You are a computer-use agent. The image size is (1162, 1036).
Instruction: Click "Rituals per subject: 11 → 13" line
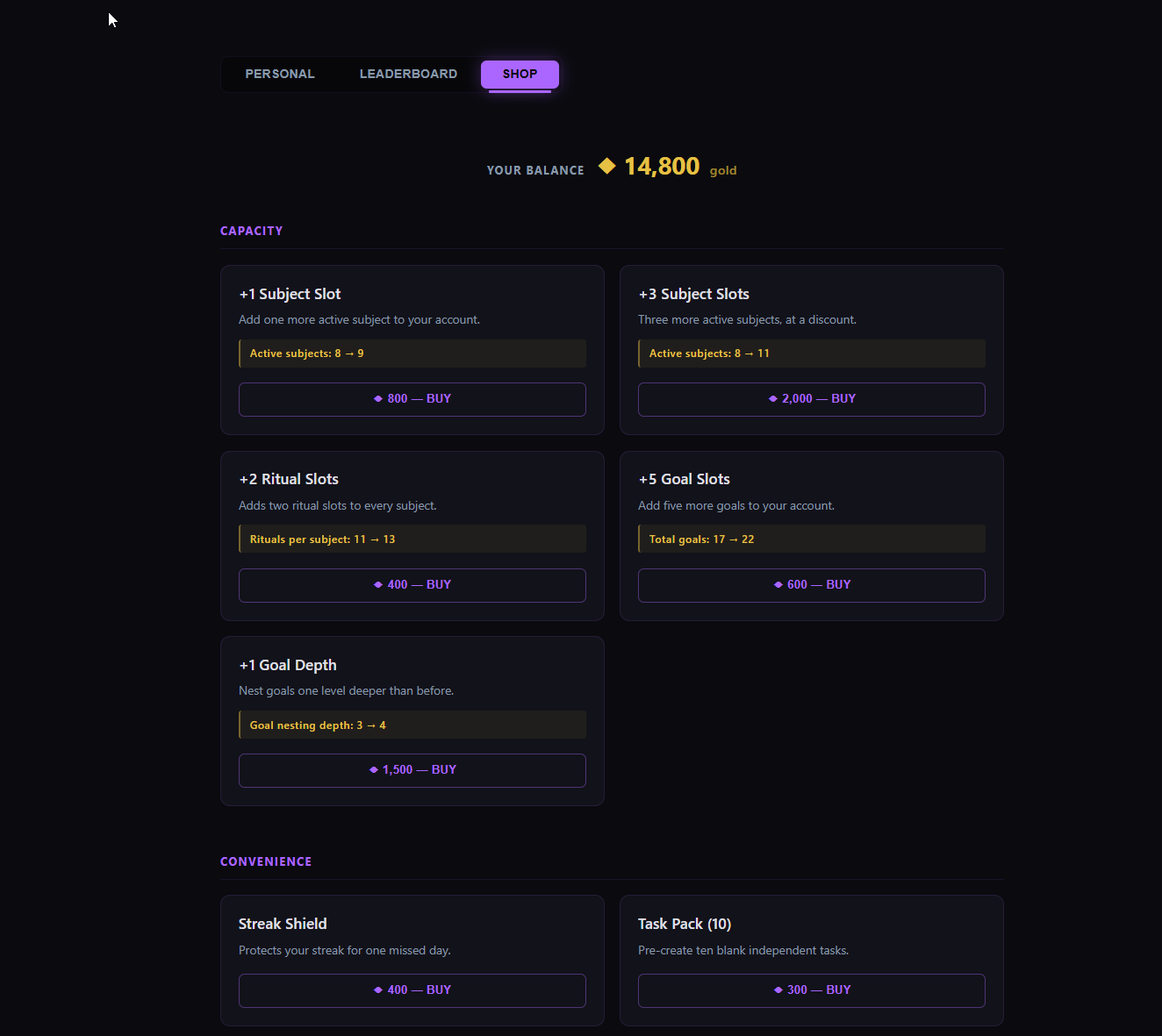(x=412, y=539)
